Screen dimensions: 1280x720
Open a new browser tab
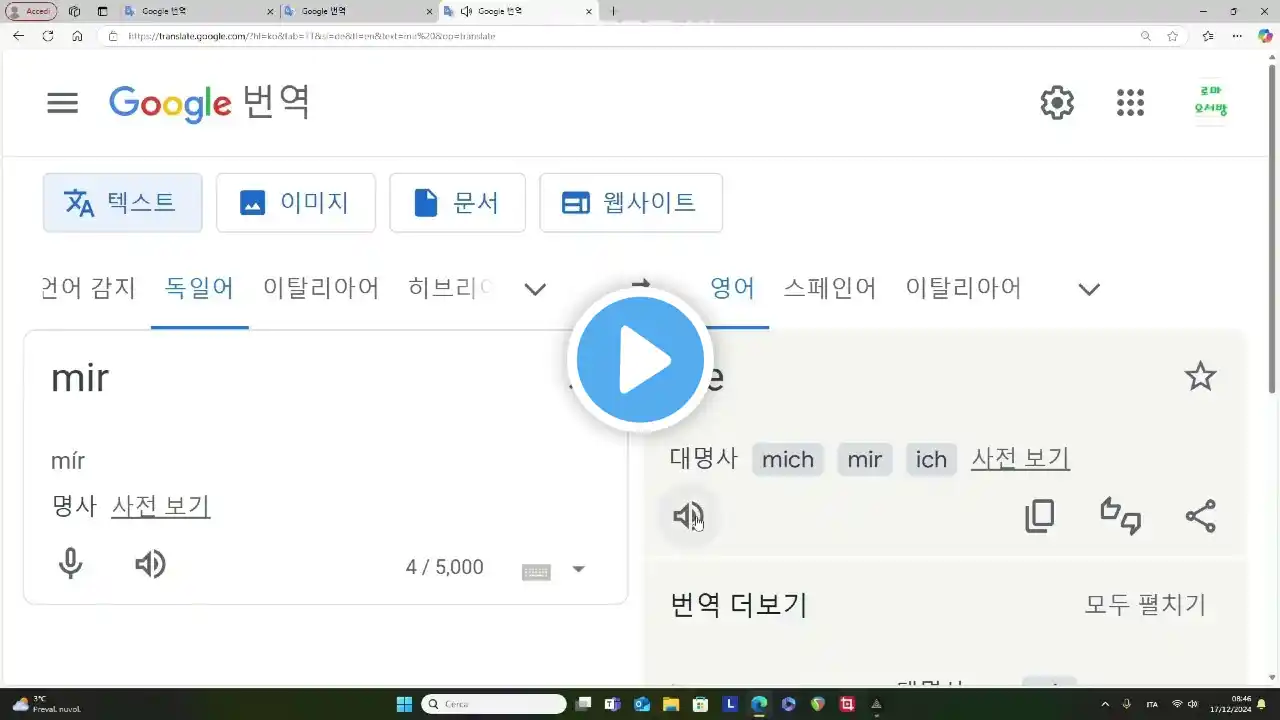click(613, 11)
